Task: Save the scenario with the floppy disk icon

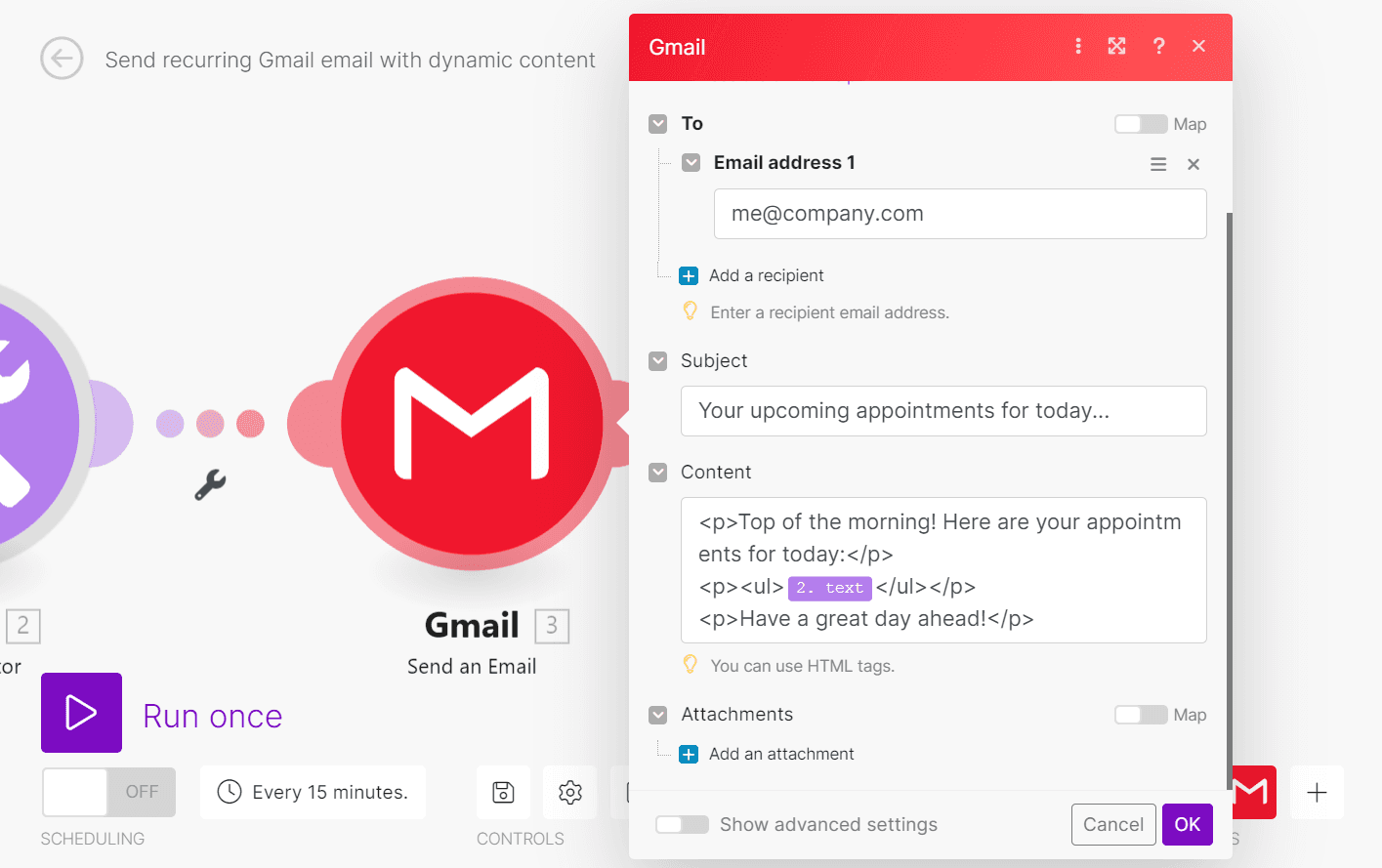Action: (503, 792)
